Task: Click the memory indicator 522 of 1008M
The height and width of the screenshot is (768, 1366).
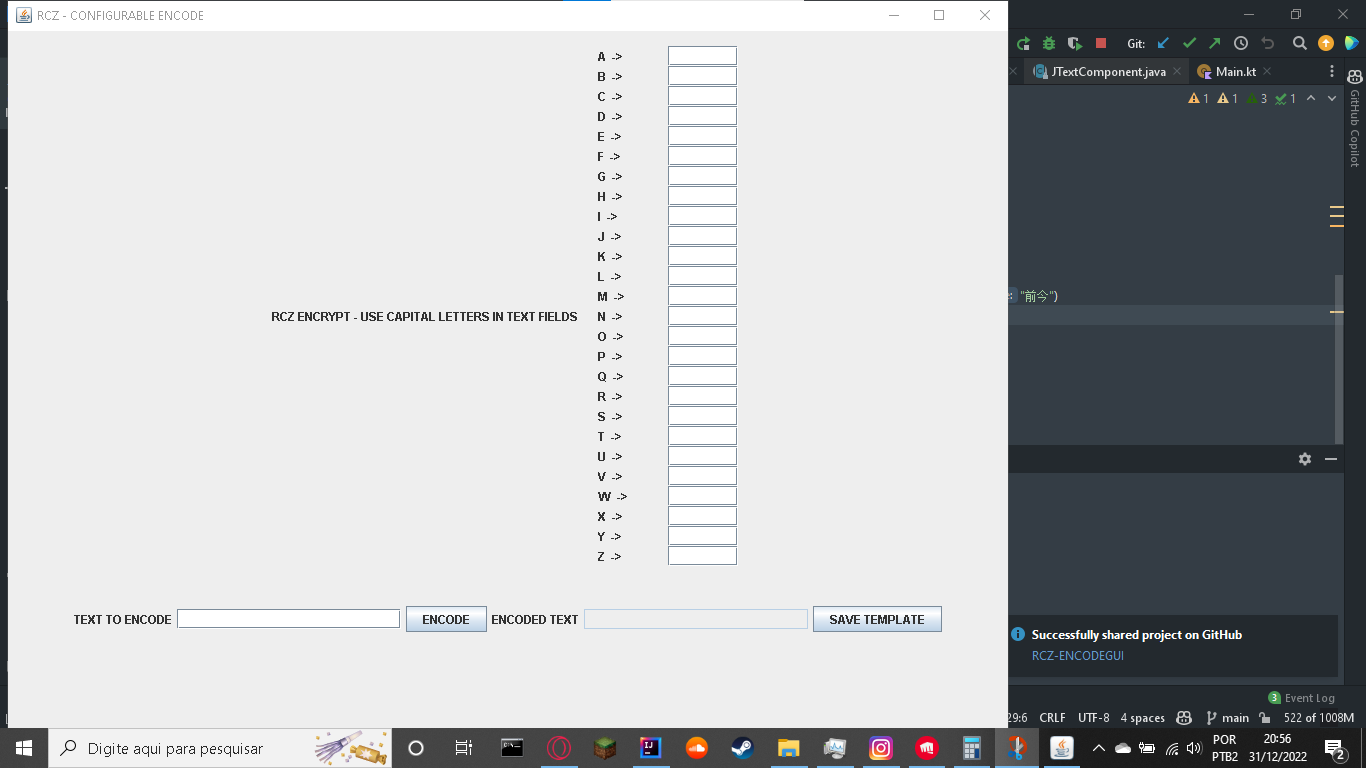Action: 1319,718
